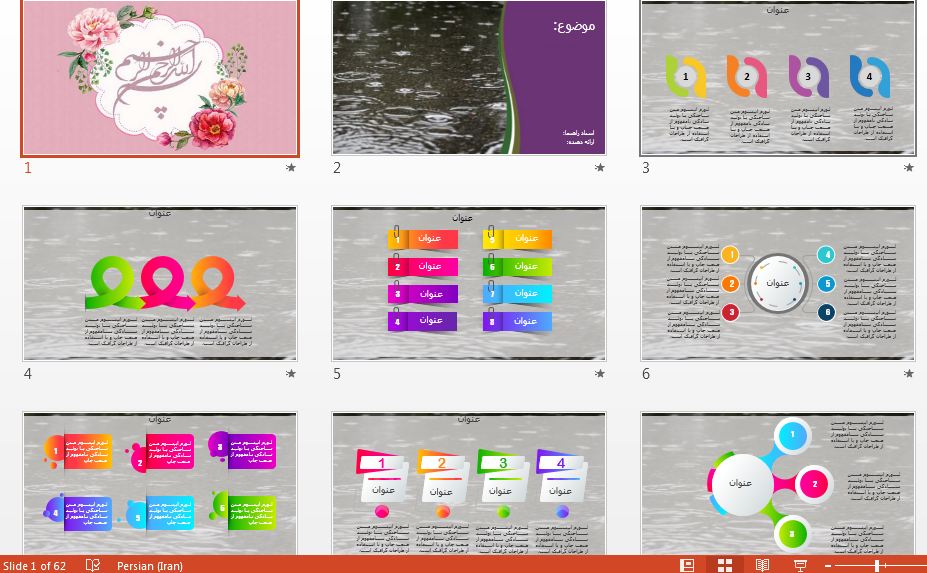This screenshot has width=927, height=573.
Task: Open Reading View from status bar
Action: point(762,565)
